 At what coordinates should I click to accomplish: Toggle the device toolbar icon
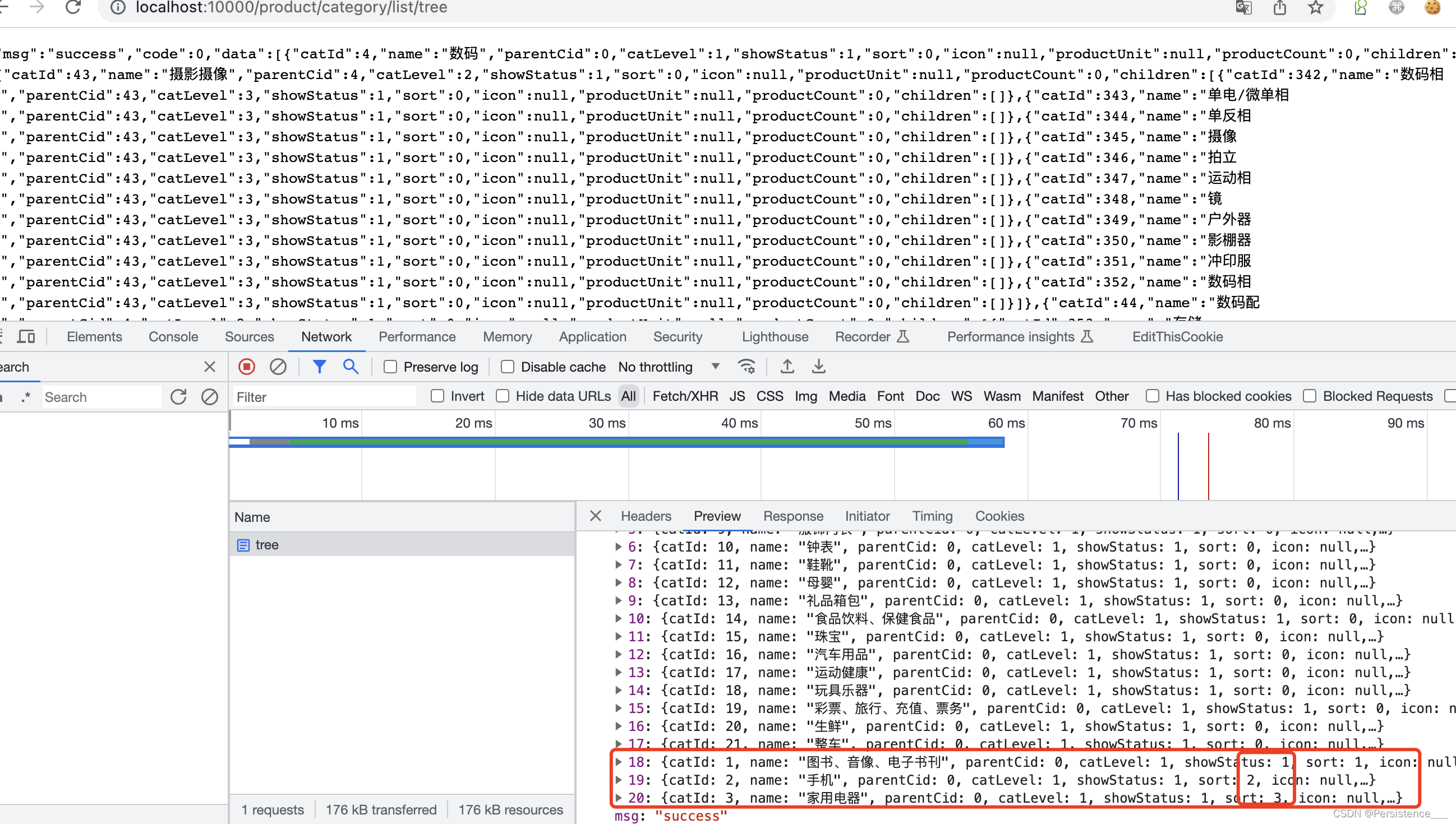coord(26,337)
